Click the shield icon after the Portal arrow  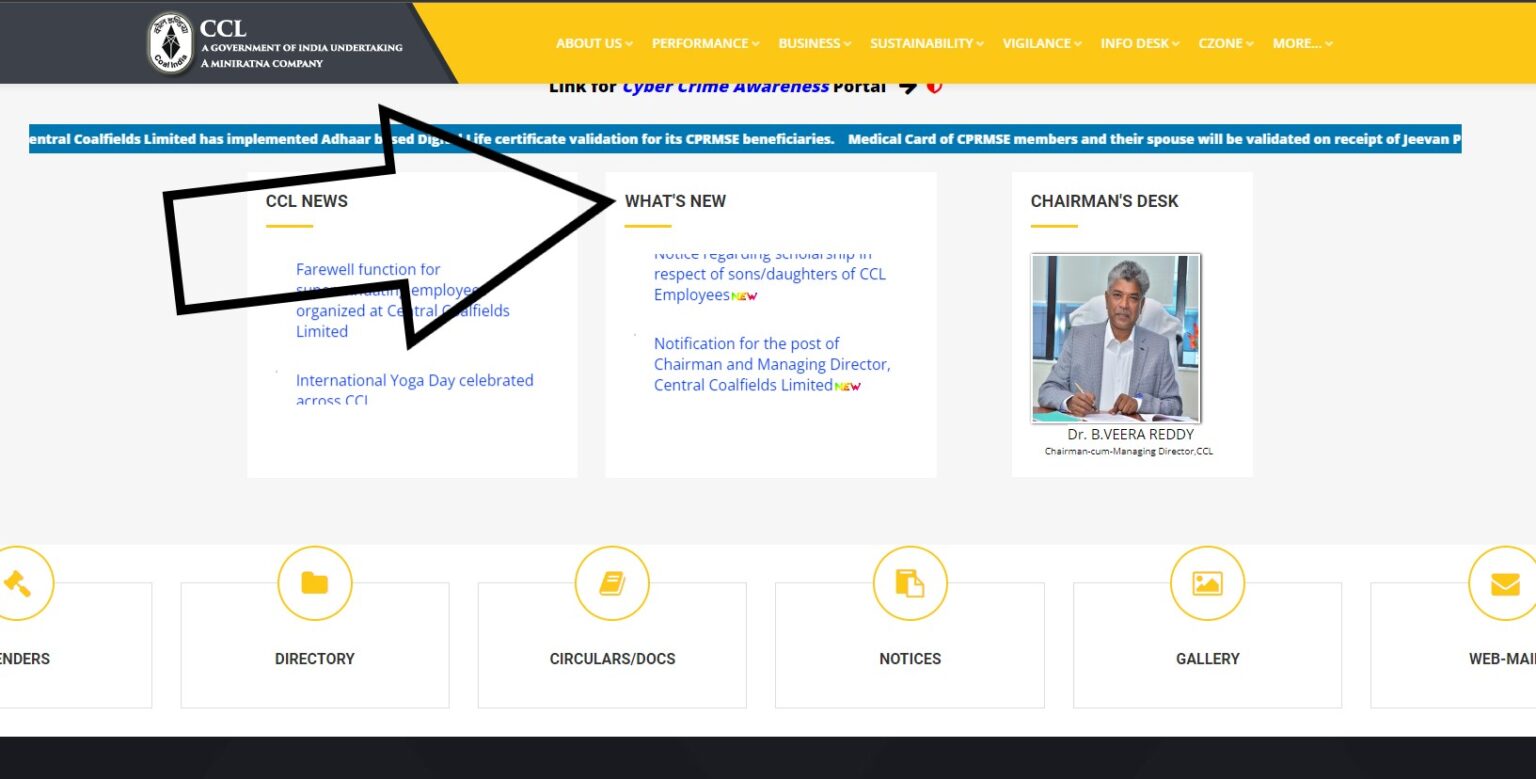pos(933,87)
